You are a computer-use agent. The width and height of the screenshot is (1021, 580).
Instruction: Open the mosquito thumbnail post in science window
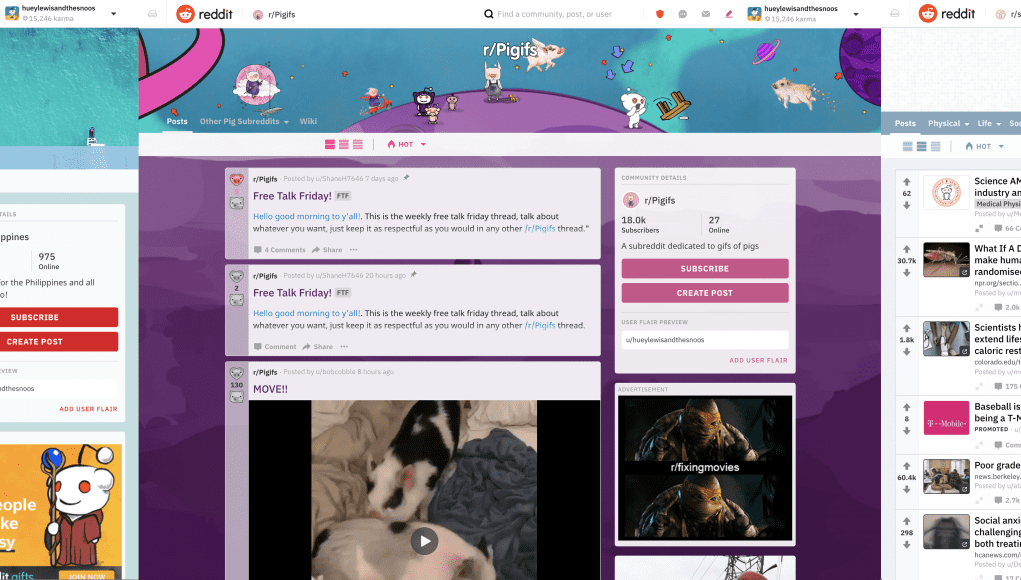pos(946,259)
